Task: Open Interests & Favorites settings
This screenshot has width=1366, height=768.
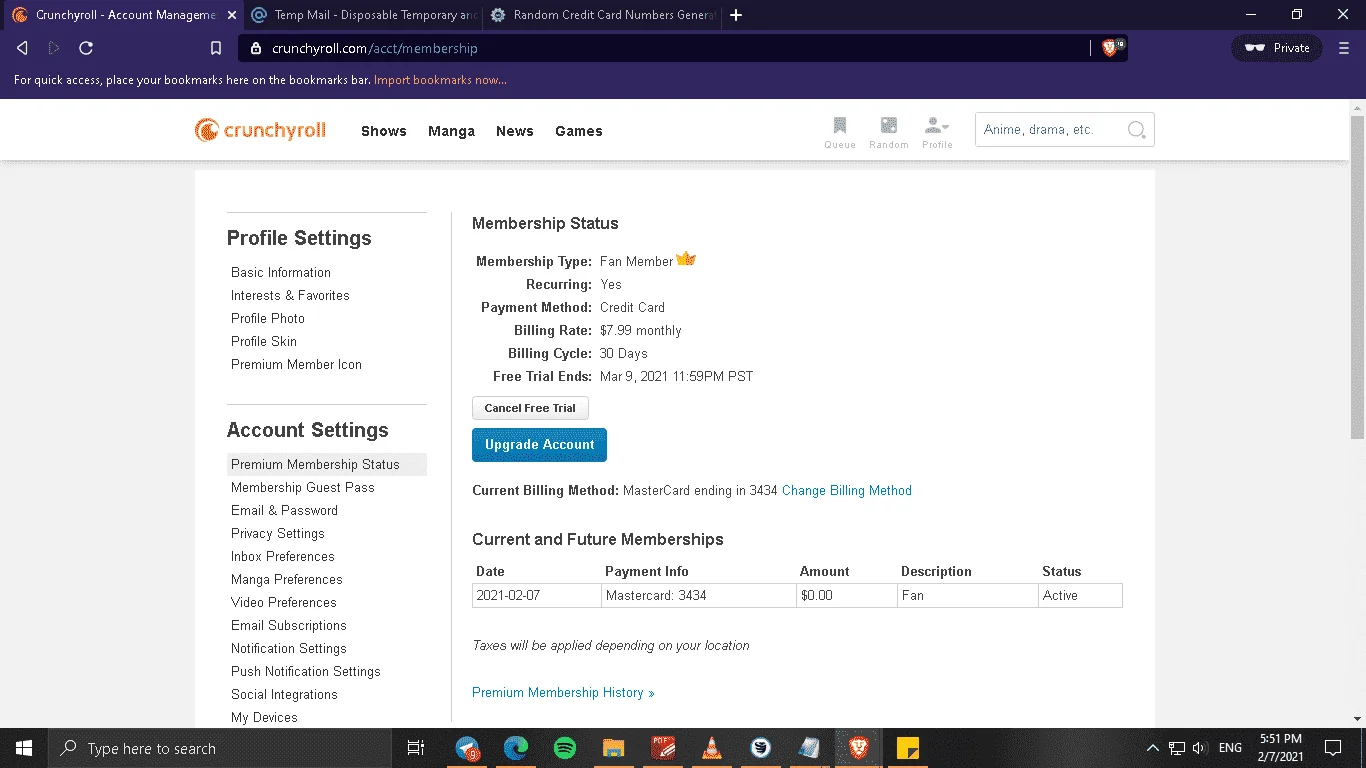Action: point(290,295)
